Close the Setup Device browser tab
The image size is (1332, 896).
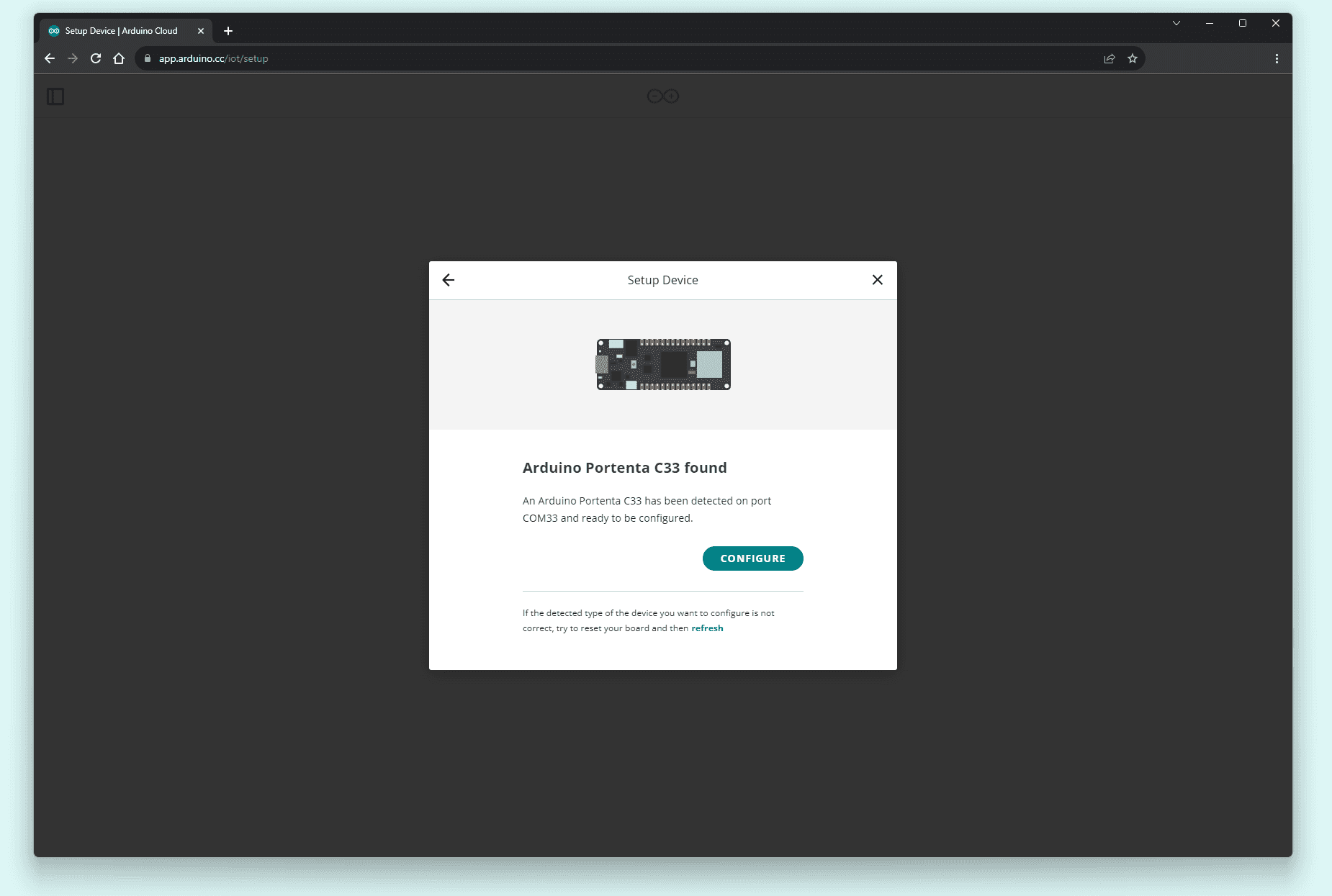pos(201,31)
